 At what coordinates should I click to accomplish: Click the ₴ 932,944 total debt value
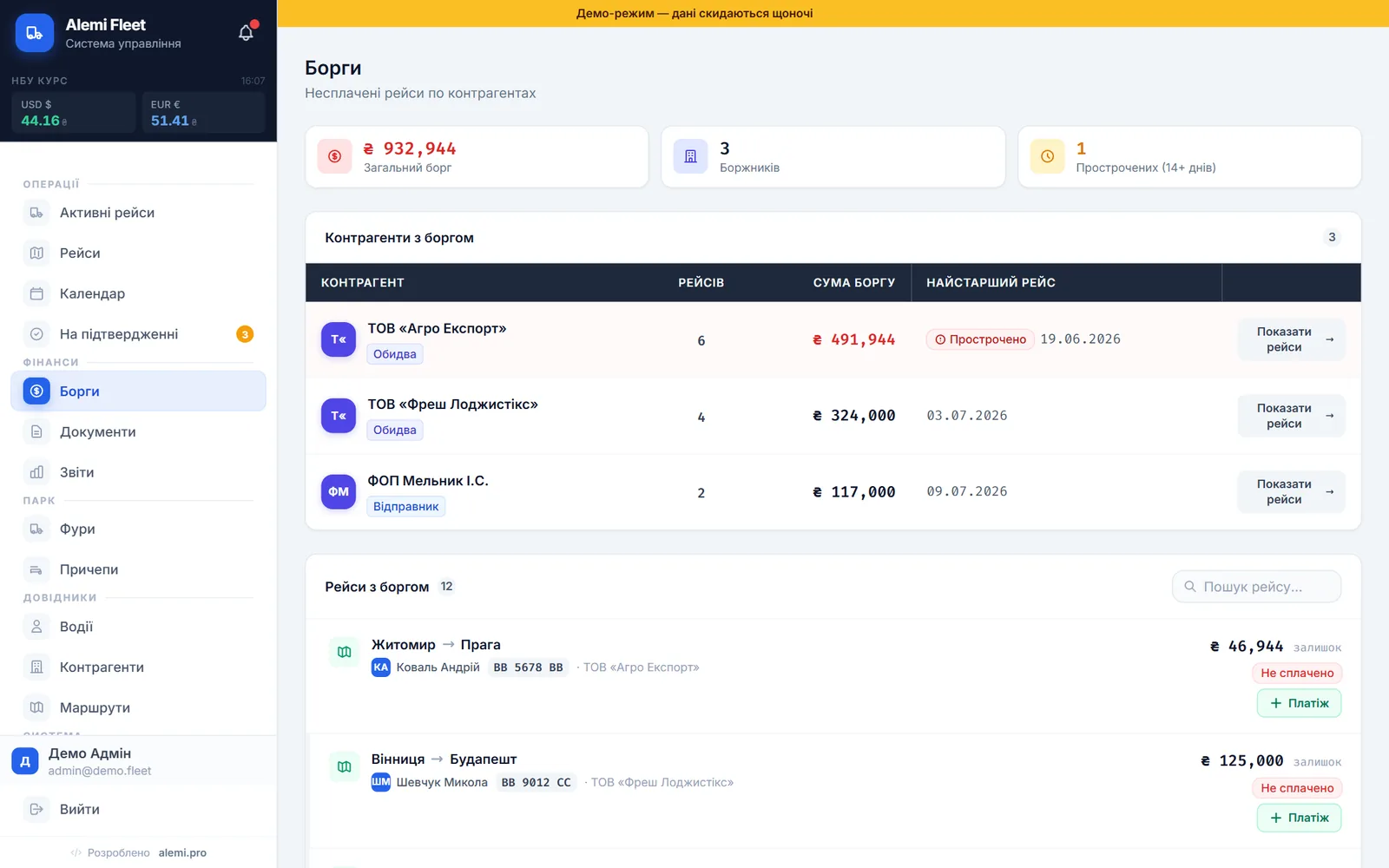click(x=410, y=149)
